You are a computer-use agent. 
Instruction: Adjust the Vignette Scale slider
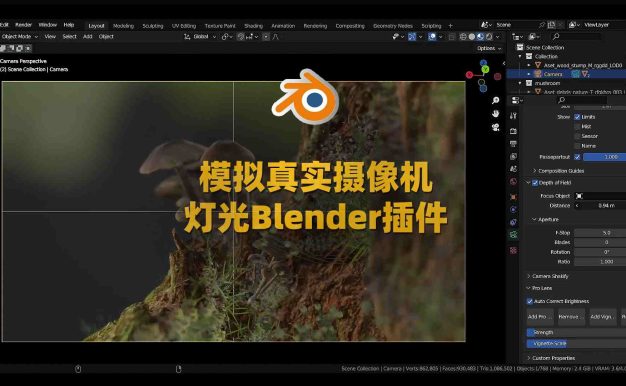(x=576, y=343)
